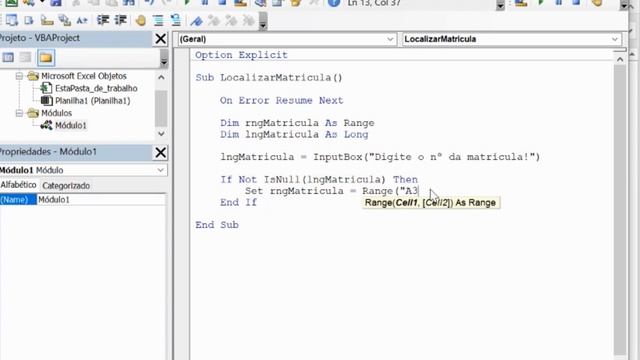Select Módulo1 in the project tree

(71, 125)
